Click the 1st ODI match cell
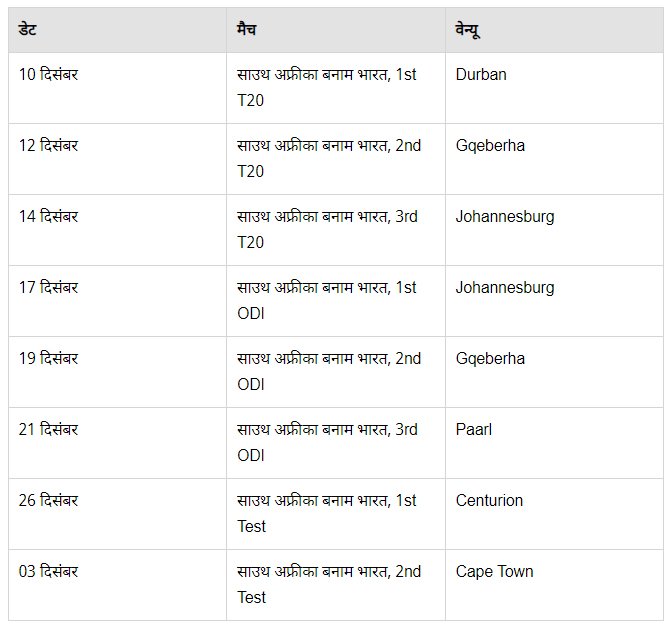669x632 pixels. click(336, 301)
